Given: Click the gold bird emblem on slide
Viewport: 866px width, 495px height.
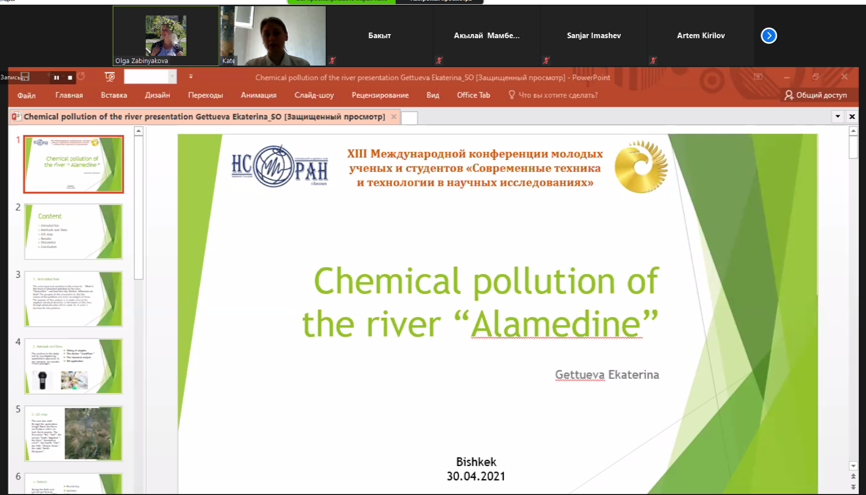Looking at the screenshot, I should point(641,166).
